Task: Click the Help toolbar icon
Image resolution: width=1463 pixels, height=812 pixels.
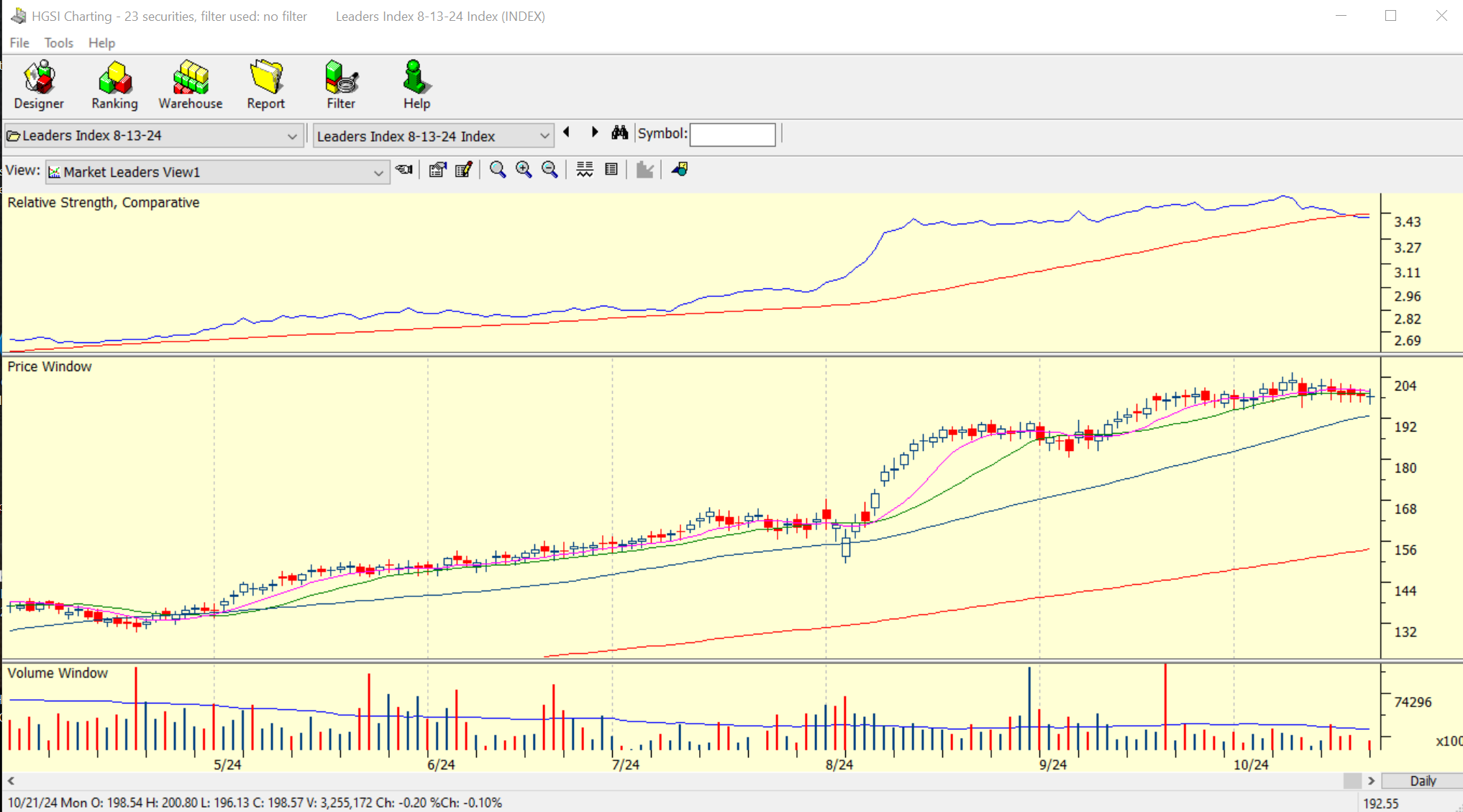Action: [x=416, y=85]
